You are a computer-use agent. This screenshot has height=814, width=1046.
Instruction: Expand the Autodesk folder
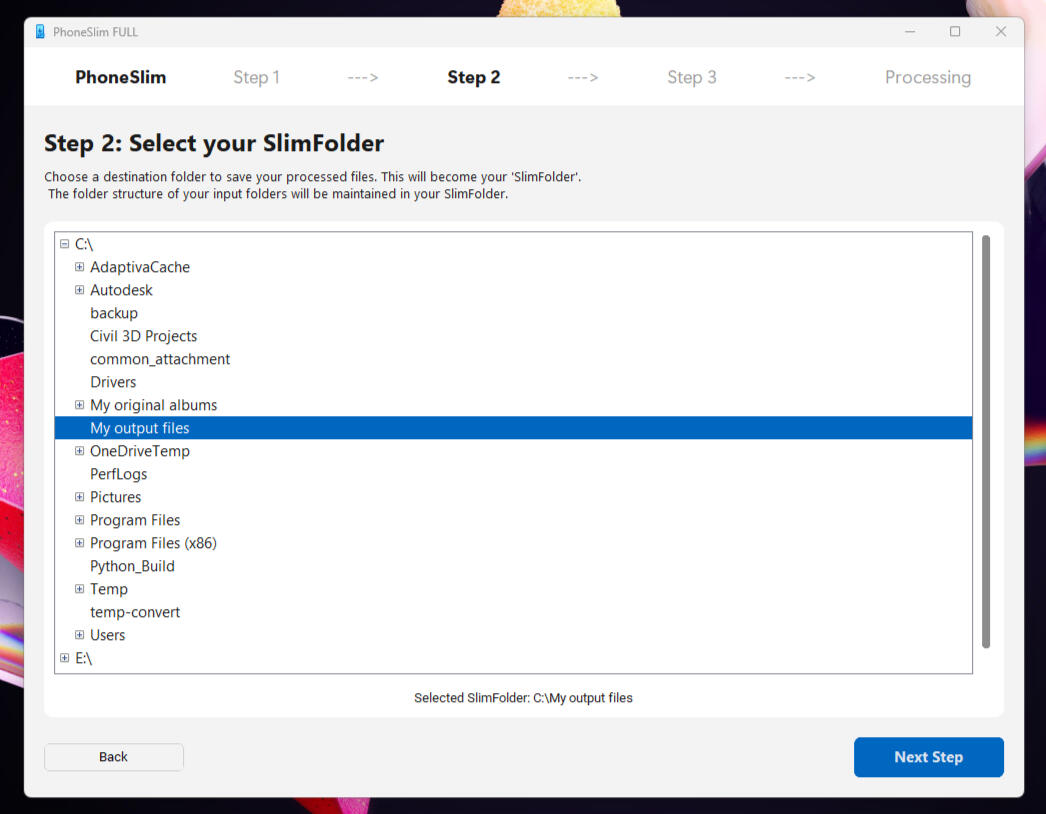79,290
